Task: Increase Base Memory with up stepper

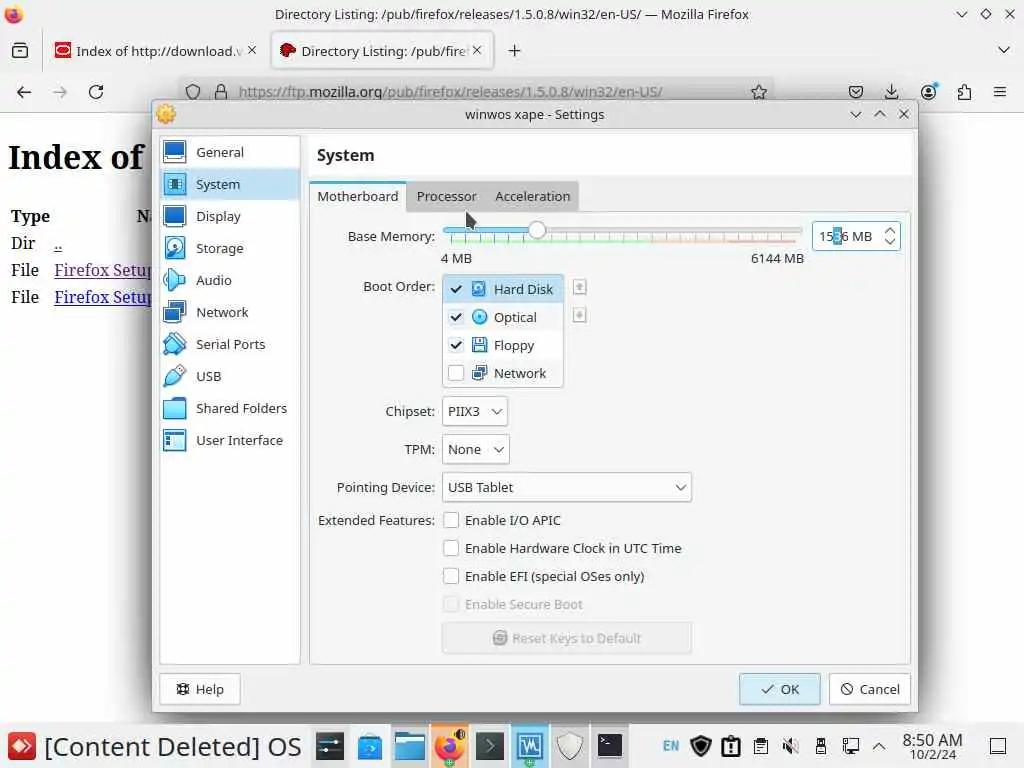Action: tap(889, 231)
